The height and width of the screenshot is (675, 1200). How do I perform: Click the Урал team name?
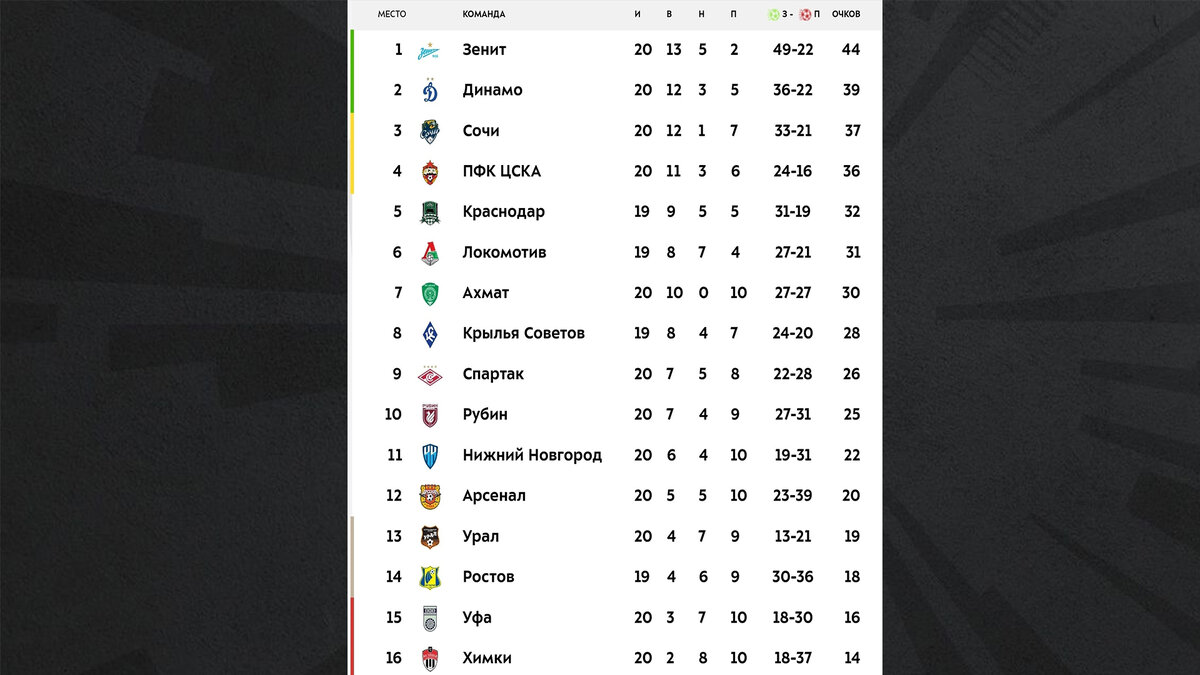point(481,536)
